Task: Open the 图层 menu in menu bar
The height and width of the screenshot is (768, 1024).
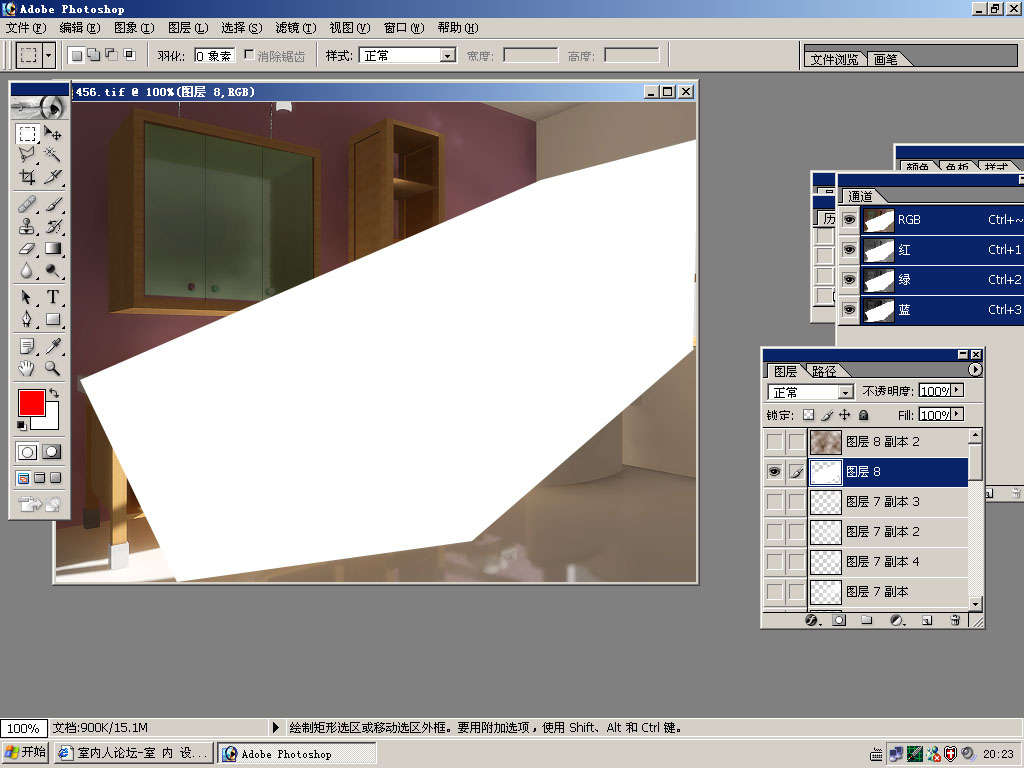Action: 188,27
